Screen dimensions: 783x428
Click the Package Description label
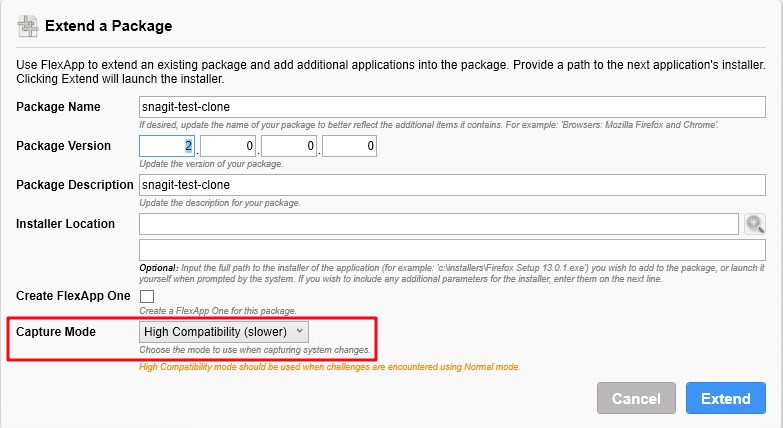(74, 185)
